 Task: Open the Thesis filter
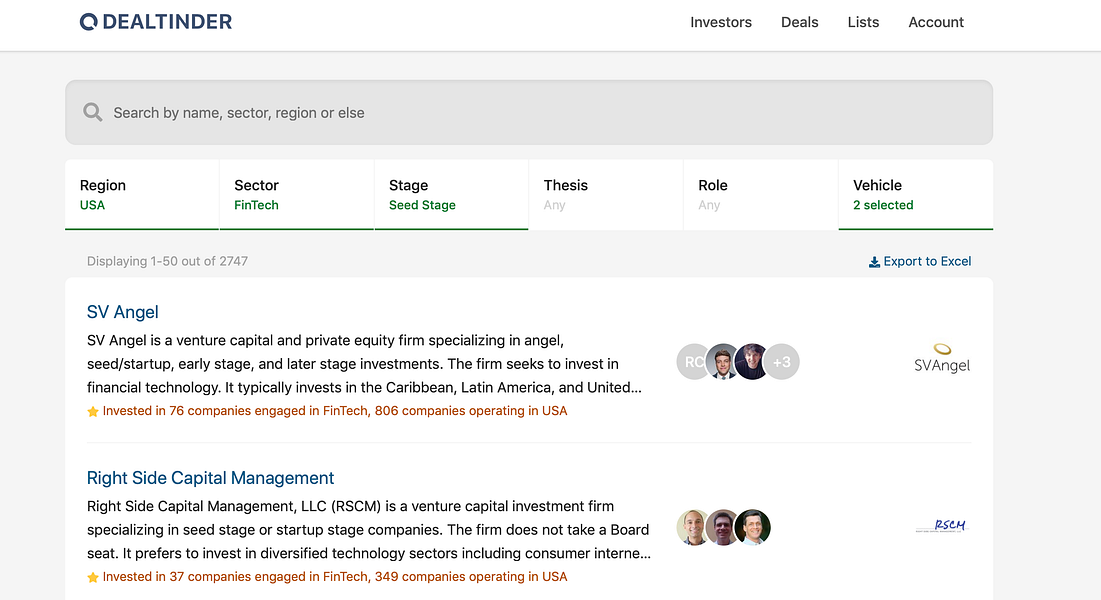pos(606,195)
